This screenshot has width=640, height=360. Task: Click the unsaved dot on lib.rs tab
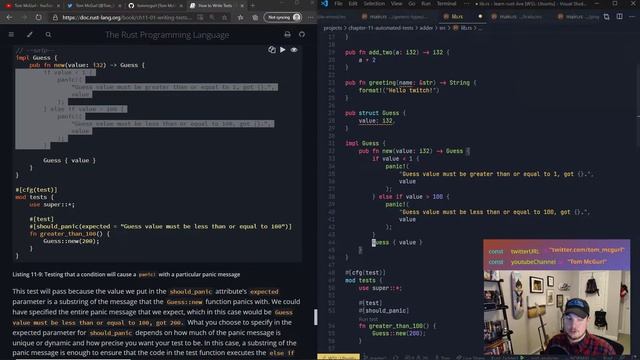tap(480, 17)
